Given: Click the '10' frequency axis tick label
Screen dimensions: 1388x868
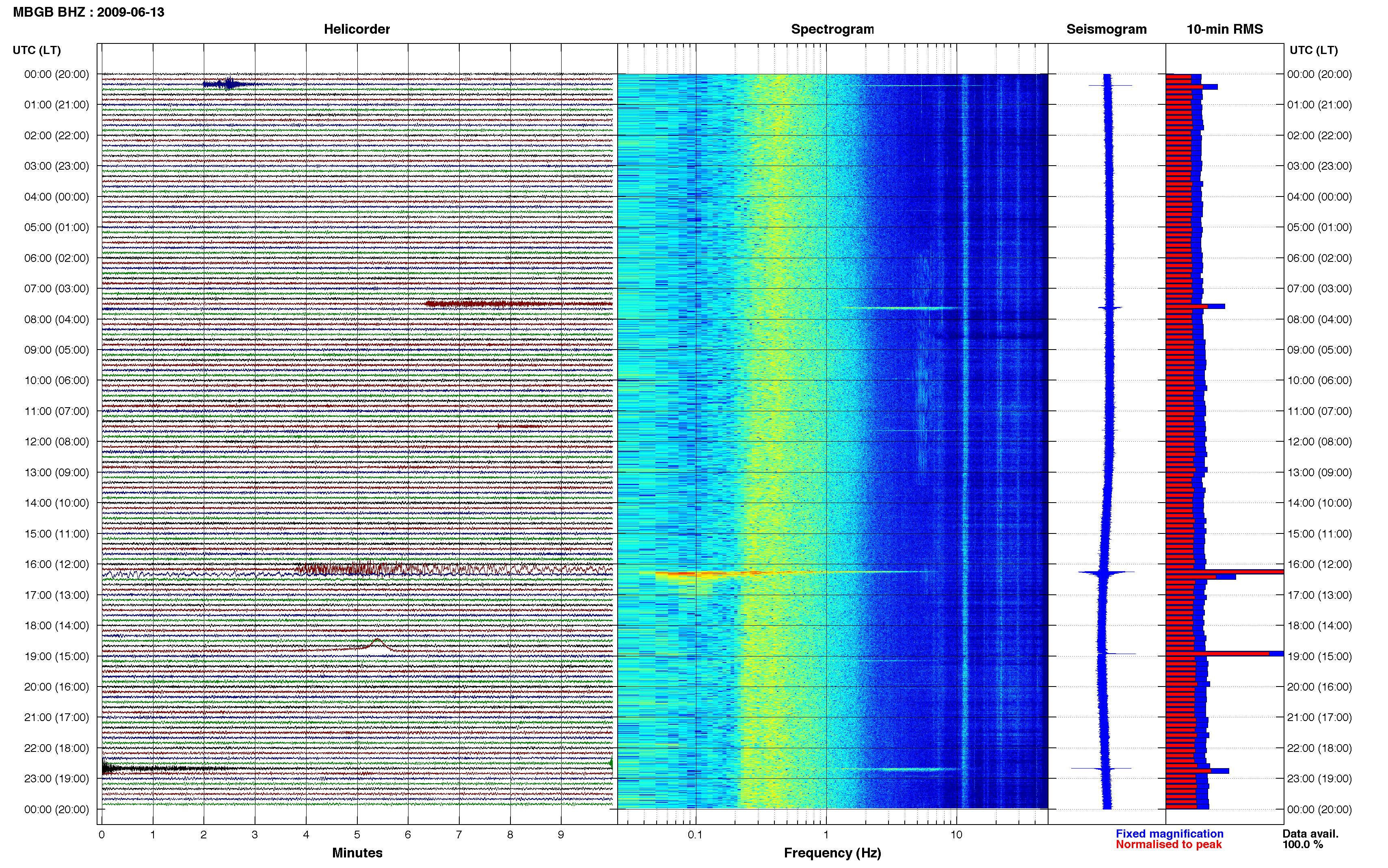Looking at the screenshot, I should [x=956, y=835].
